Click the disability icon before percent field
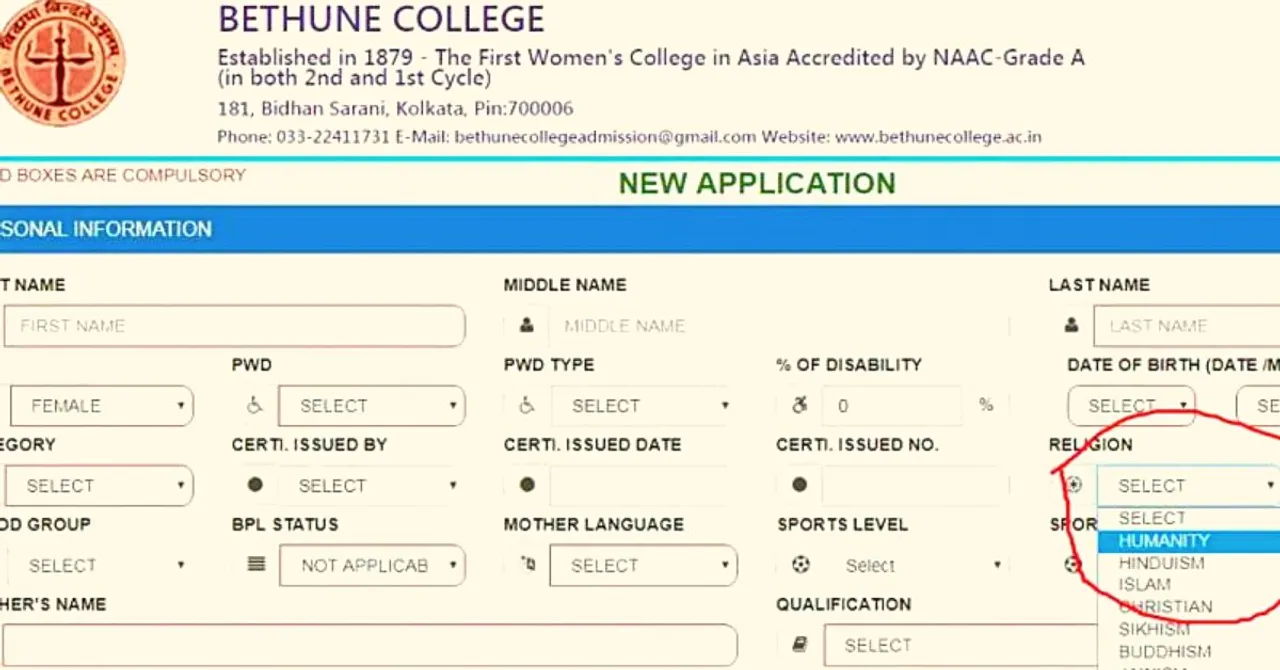The image size is (1280, 670). [799, 405]
